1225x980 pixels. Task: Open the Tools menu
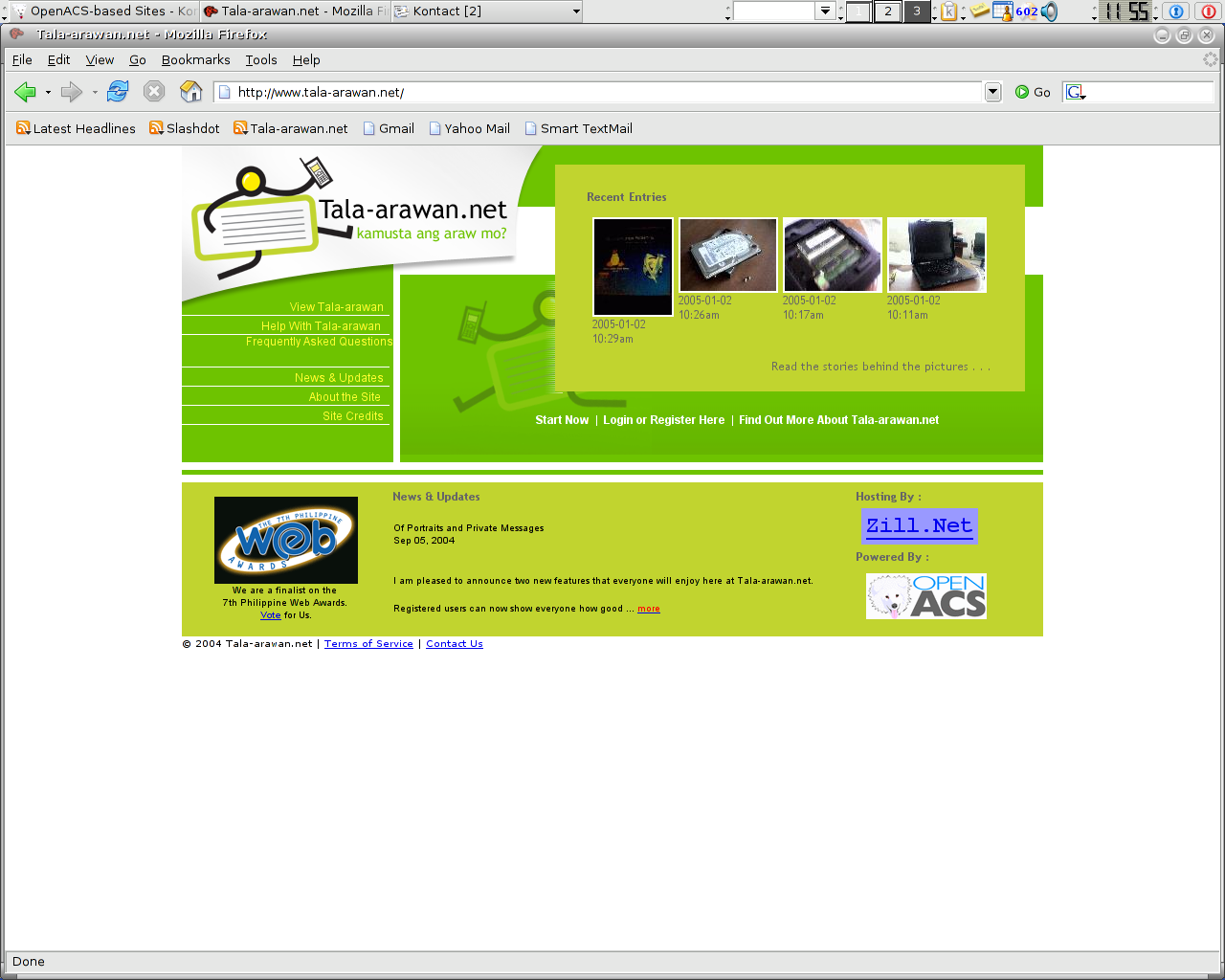(260, 59)
